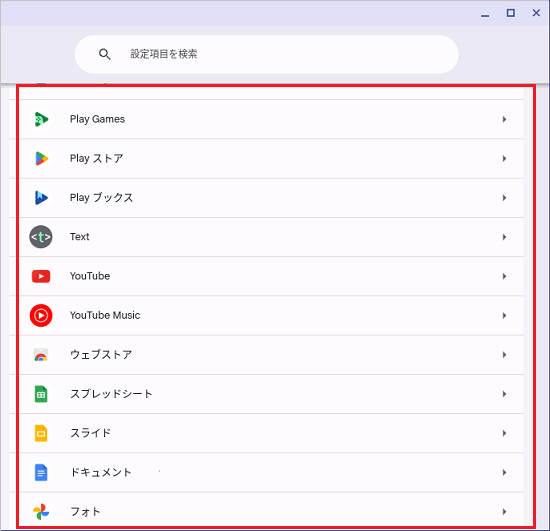Open the Play ブックス label

101,198
